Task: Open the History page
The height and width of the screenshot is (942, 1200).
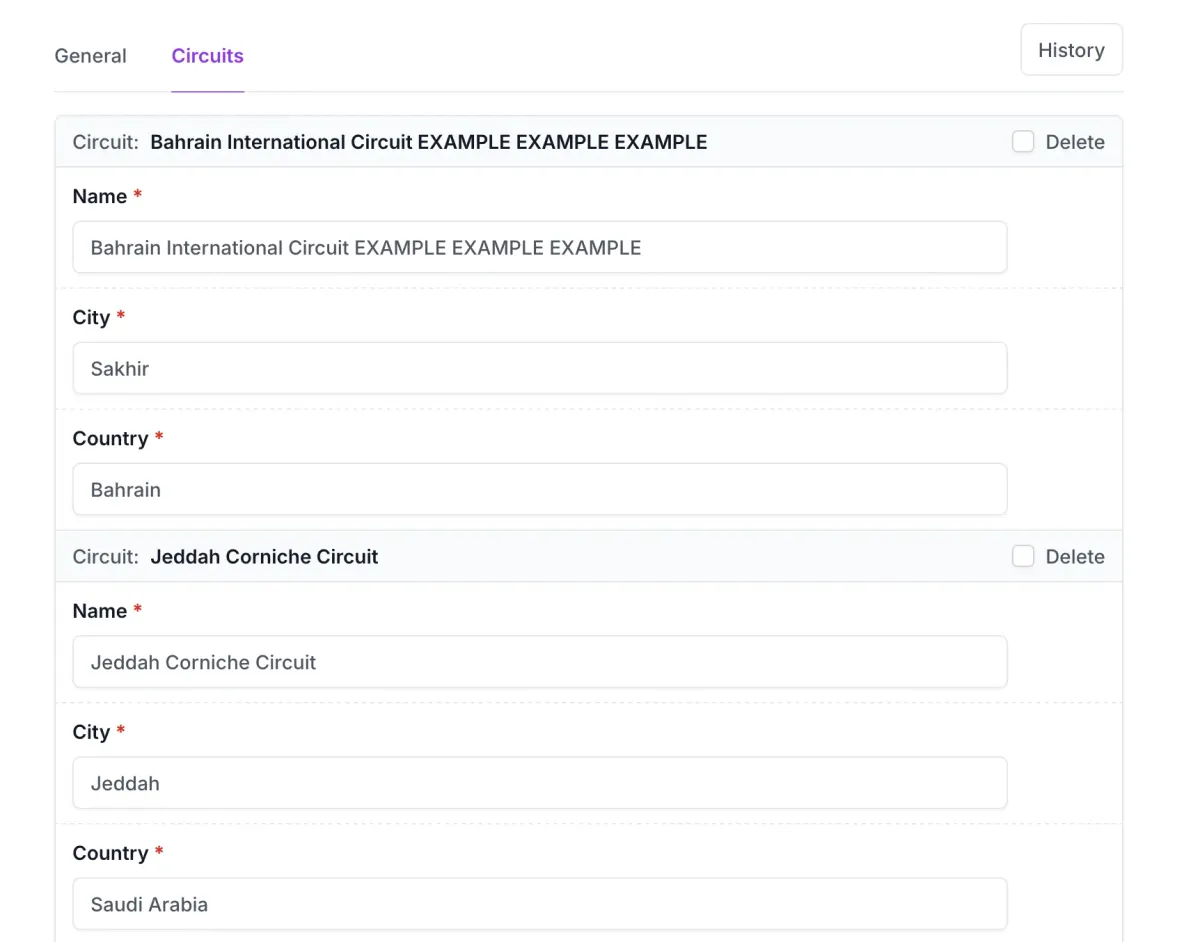Action: tap(1071, 50)
